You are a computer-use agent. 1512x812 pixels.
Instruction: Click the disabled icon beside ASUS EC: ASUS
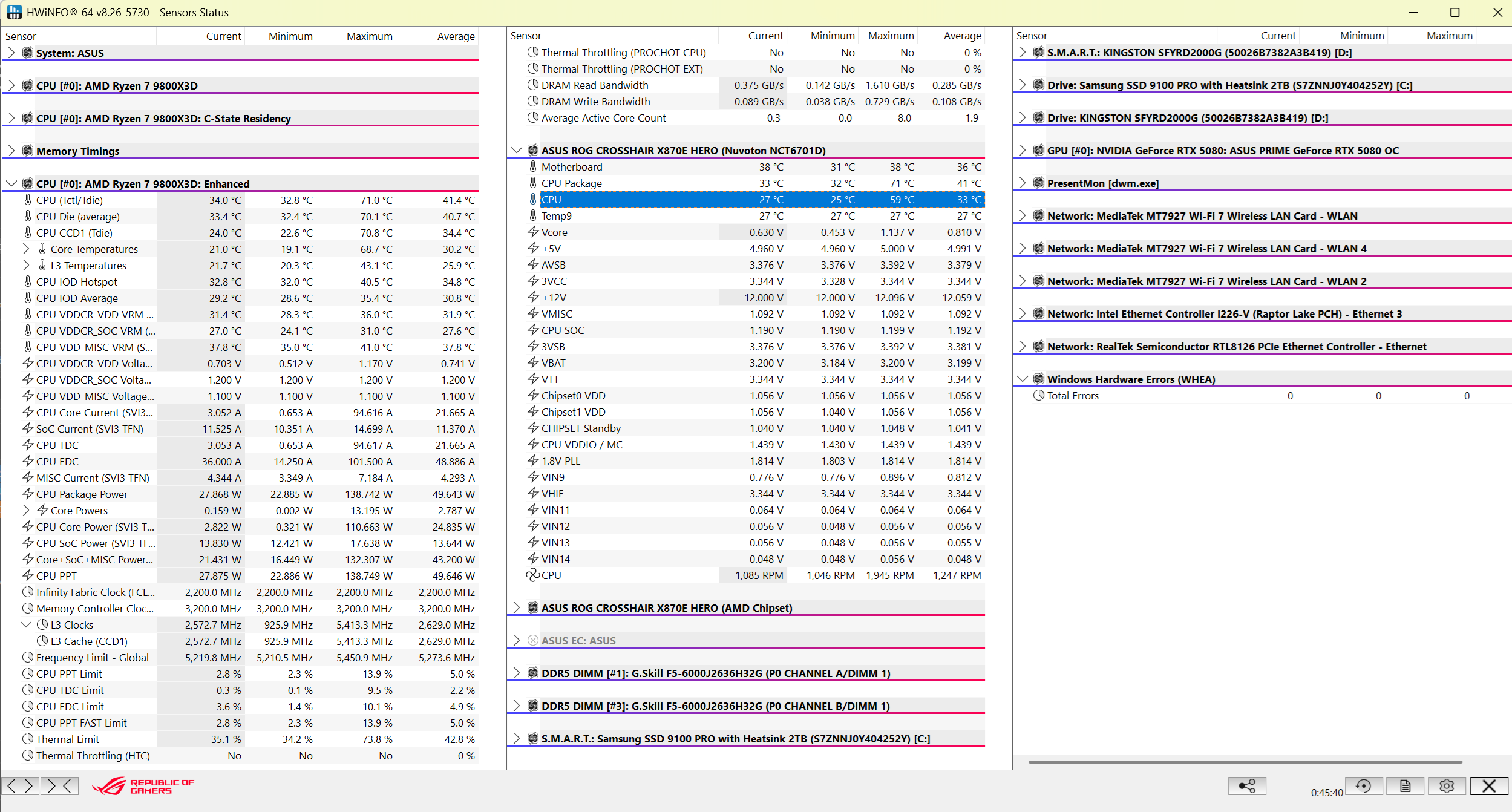(533, 640)
